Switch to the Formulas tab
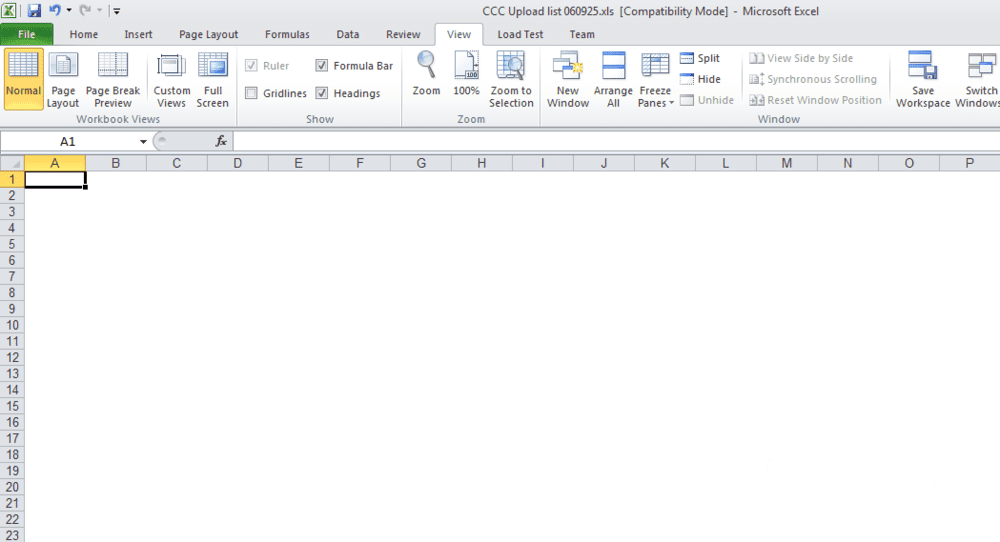Viewport: 1000px width, 542px height. point(287,34)
